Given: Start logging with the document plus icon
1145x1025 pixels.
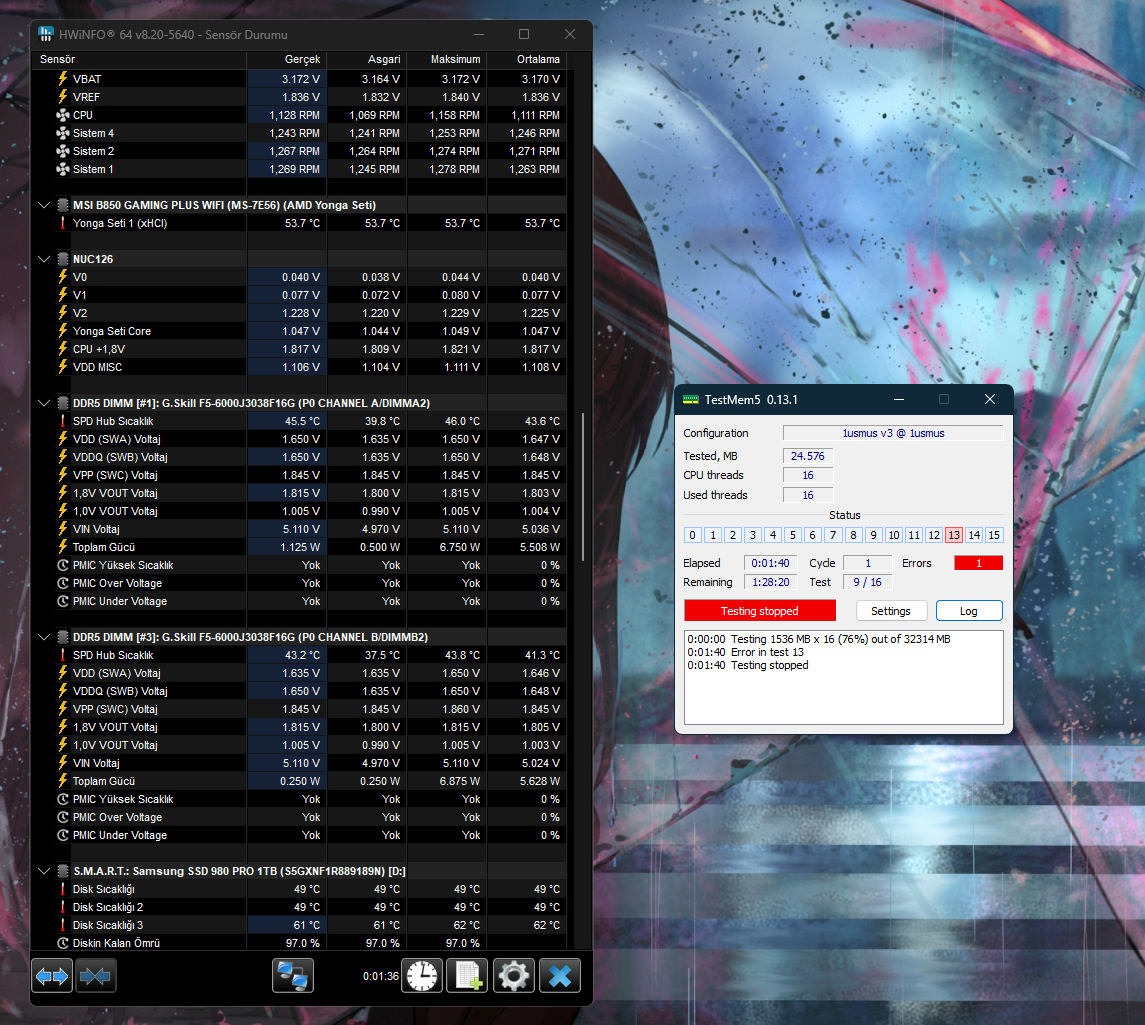Looking at the screenshot, I should [467, 975].
